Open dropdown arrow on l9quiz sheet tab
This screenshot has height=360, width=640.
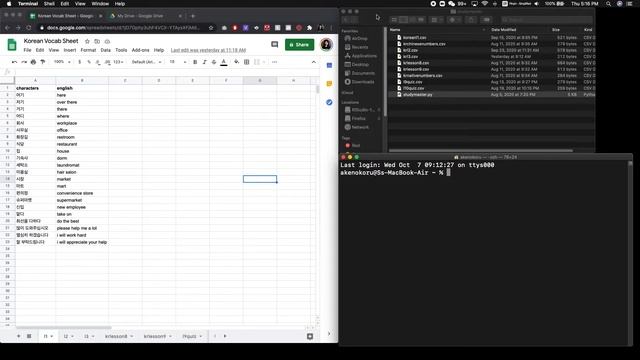(x=201, y=336)
